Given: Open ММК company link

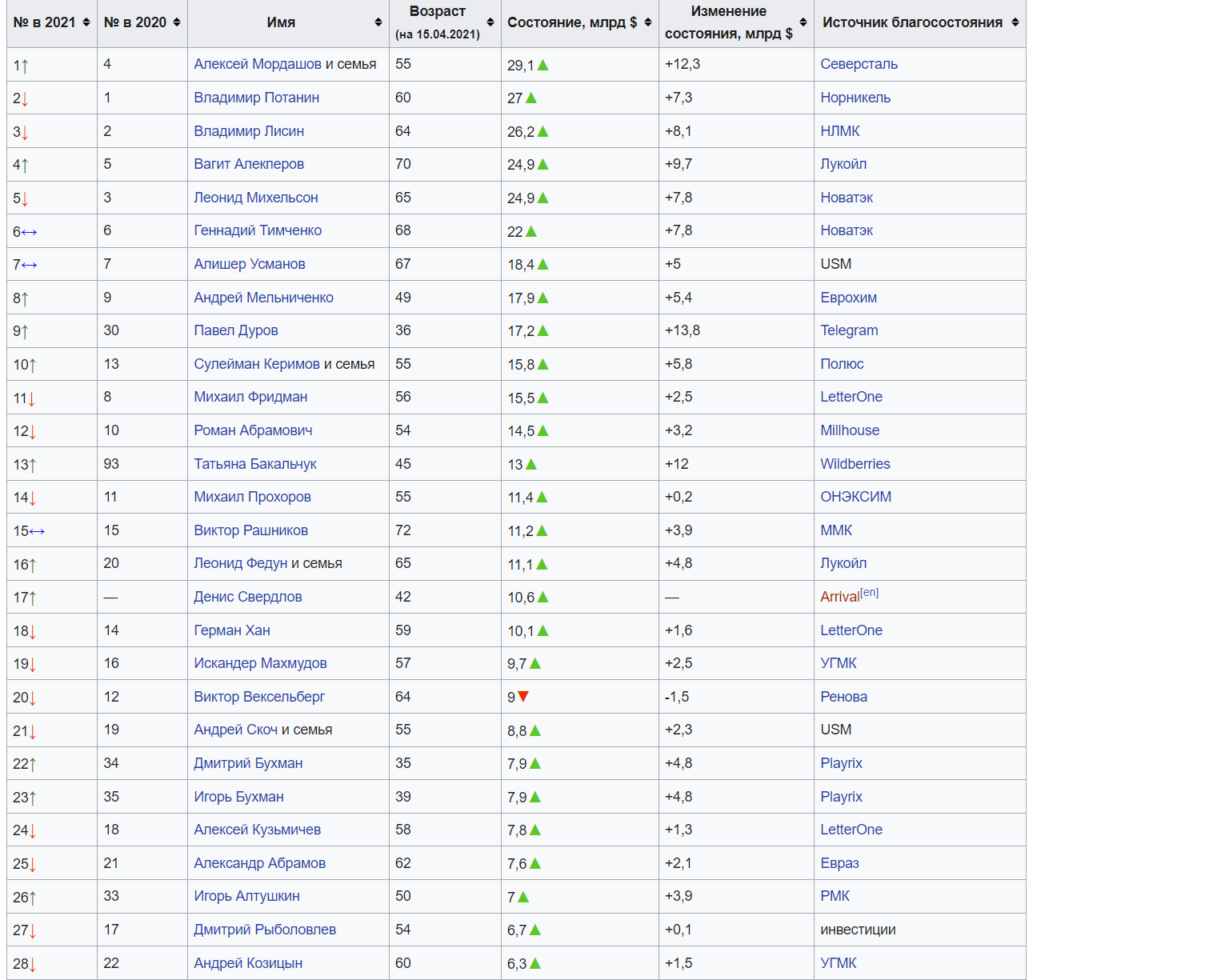Looking at the screenshot, I should click(836, 530).
